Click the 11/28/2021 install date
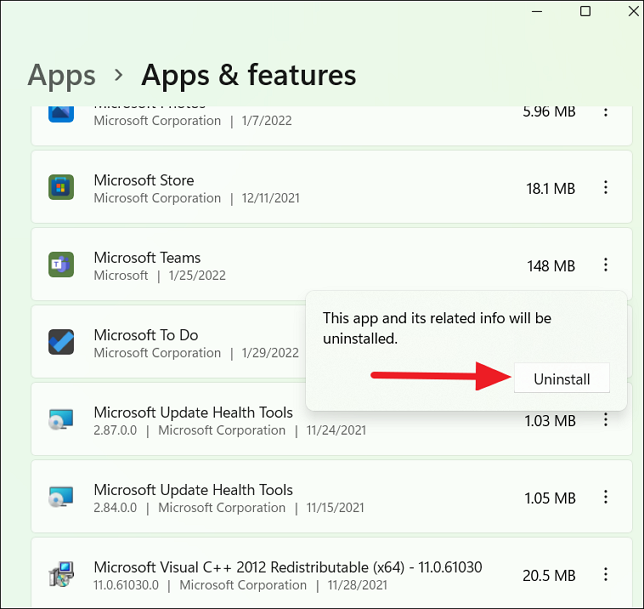644x609 pixels. pos(357,585)
